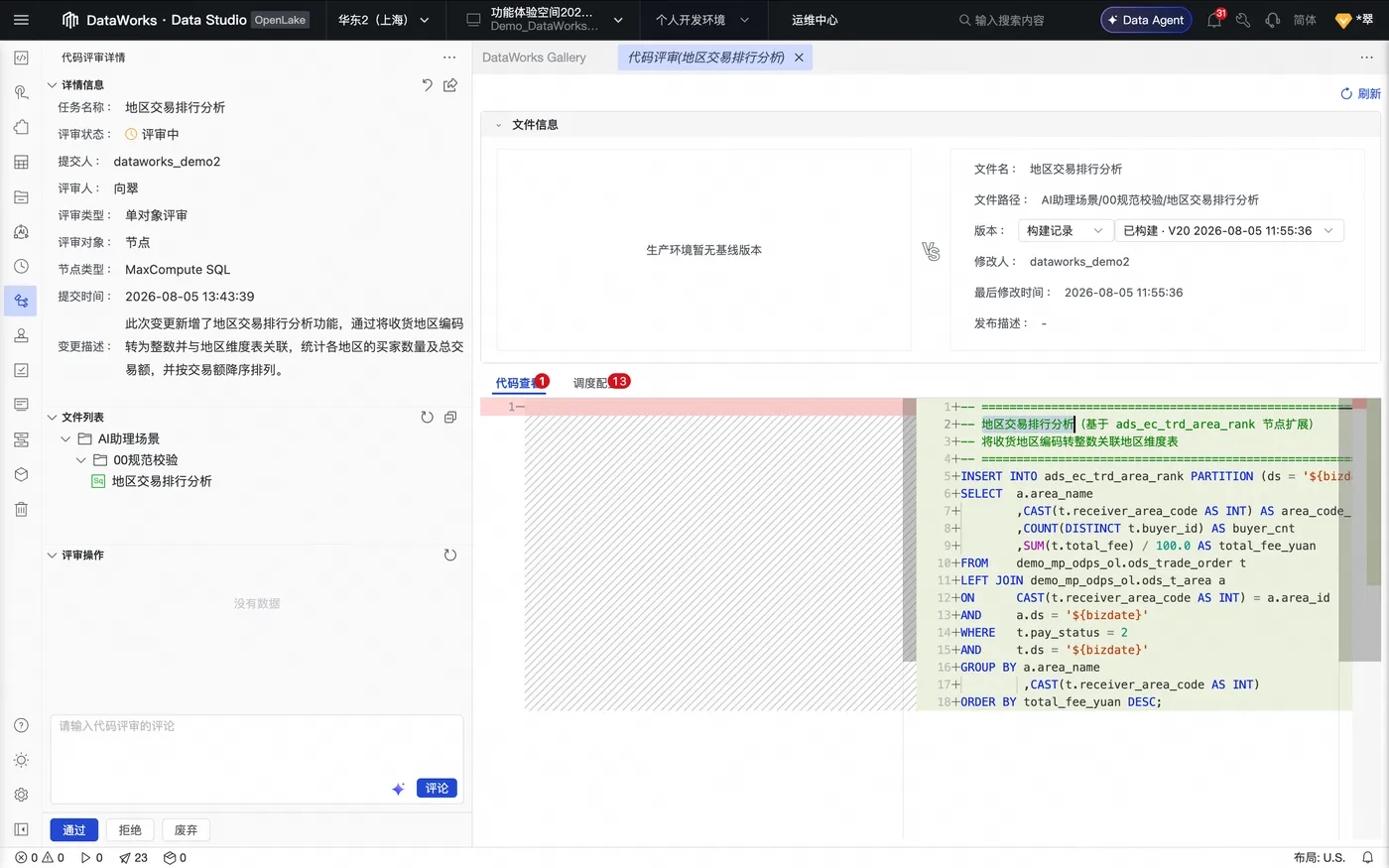This screenshot has width=1389, height=868.
Task: Open the notifications bell with badge 31
Action: (1215, 19)
